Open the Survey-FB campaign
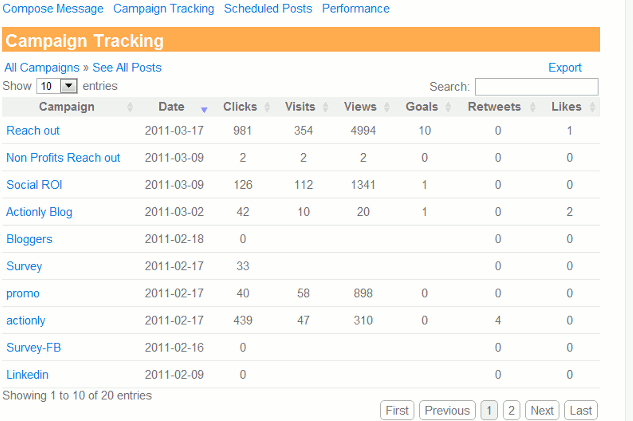Viewport: 633px width, 421px height. pyautogui.click(x=34, y=348)
